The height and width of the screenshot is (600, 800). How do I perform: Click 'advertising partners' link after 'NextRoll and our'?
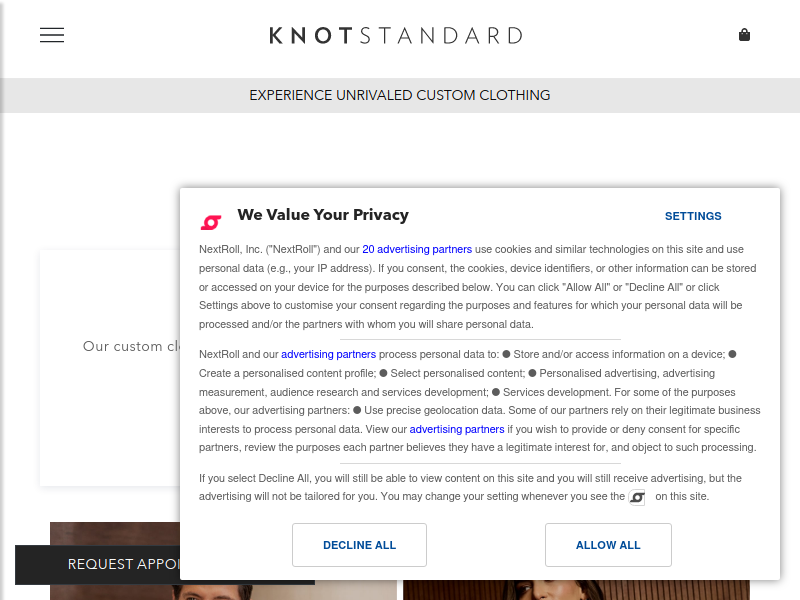pyautogui.click(x=328, y=354)
